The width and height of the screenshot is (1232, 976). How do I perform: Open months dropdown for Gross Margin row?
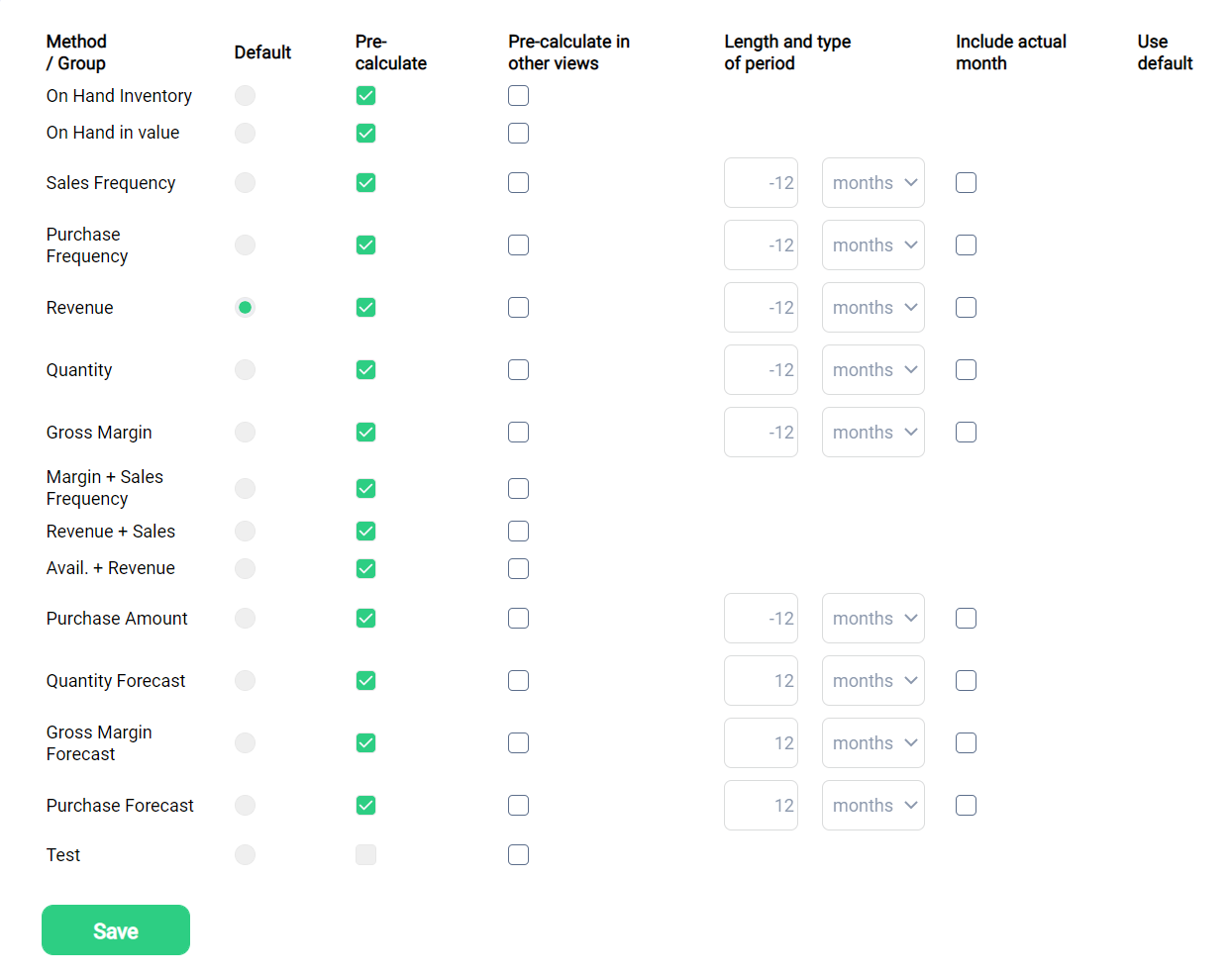[x=873, y=433]
